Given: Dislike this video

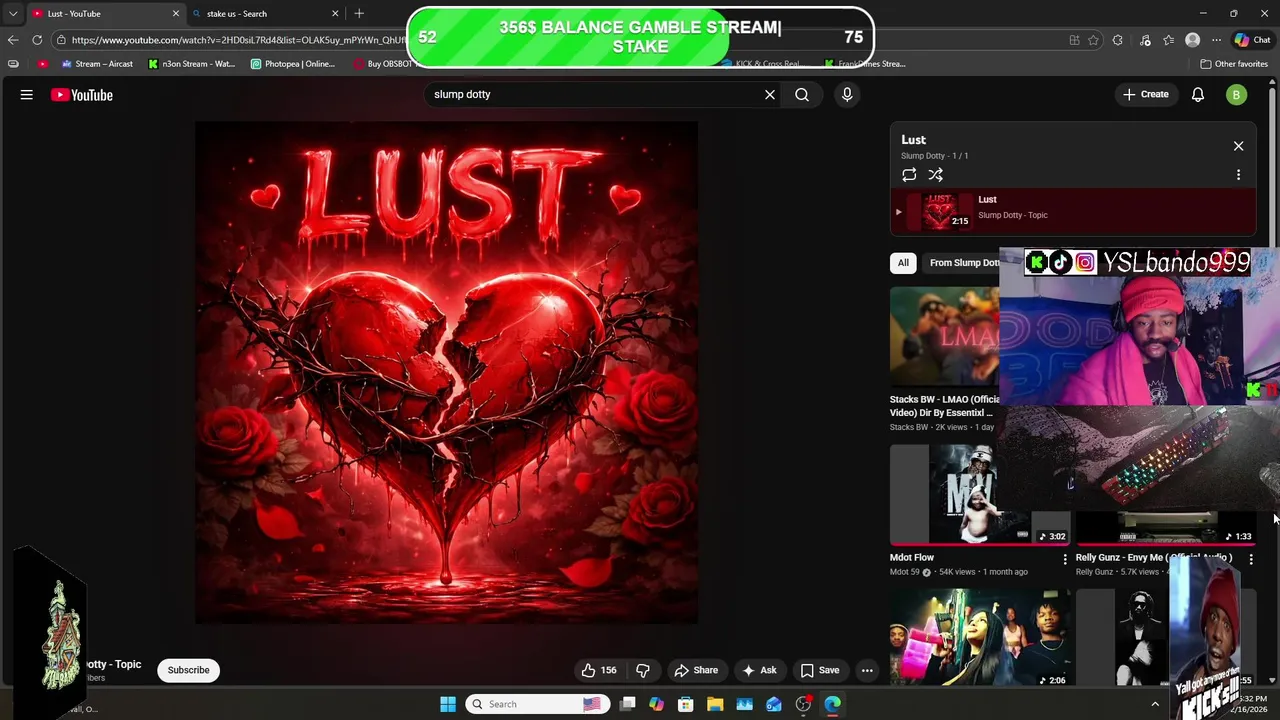Looking at the screenshot, I should (643, 670).
